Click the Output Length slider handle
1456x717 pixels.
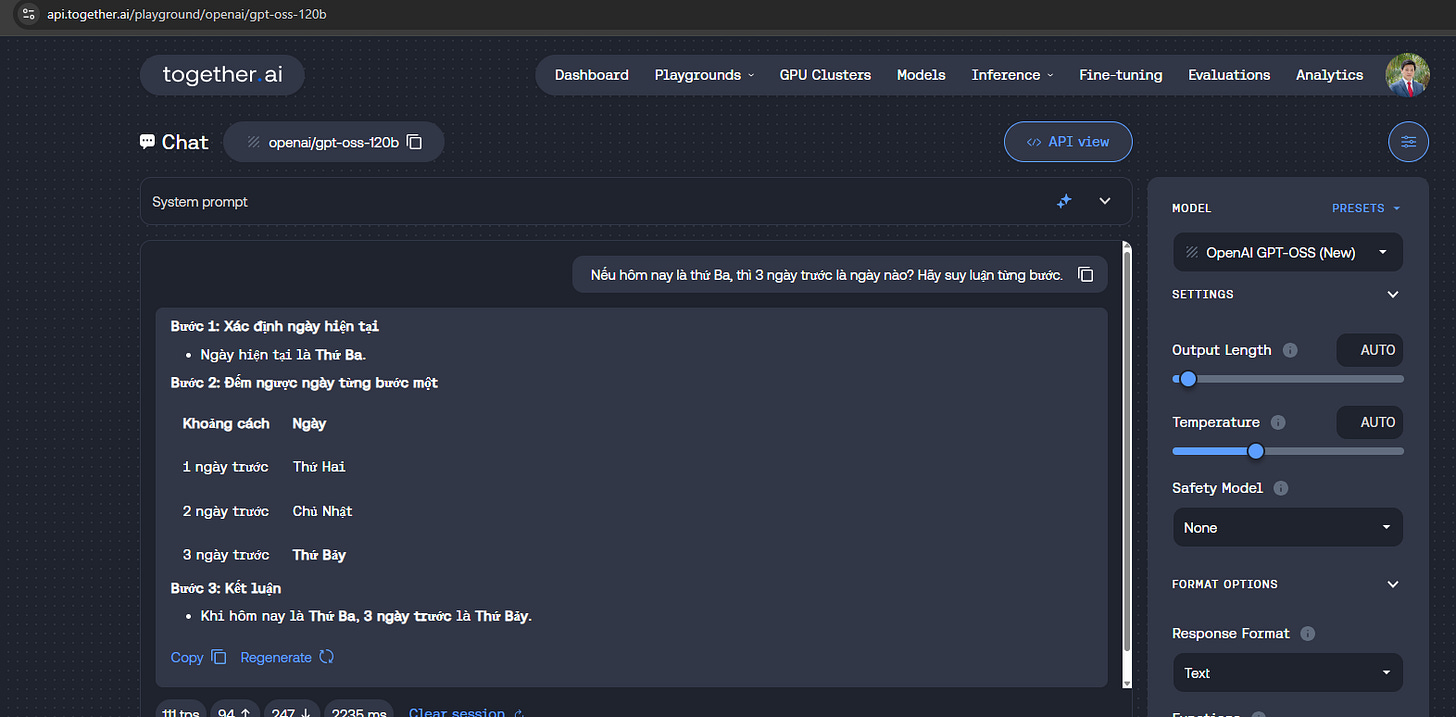[1188, 379]
